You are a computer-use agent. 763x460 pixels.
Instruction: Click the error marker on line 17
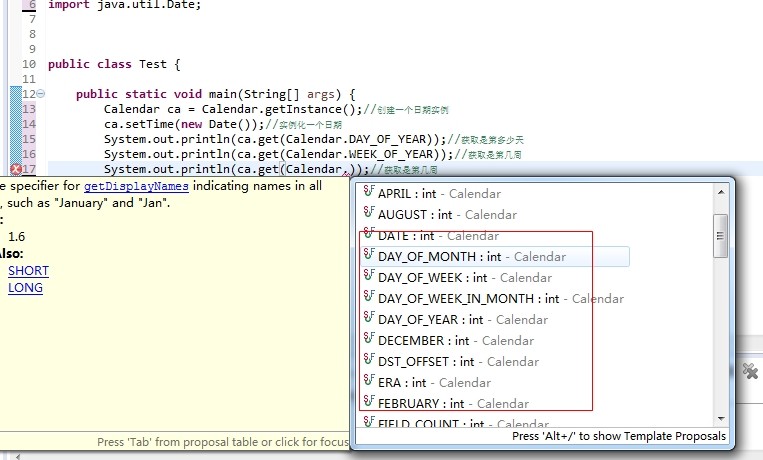[16, 169]
